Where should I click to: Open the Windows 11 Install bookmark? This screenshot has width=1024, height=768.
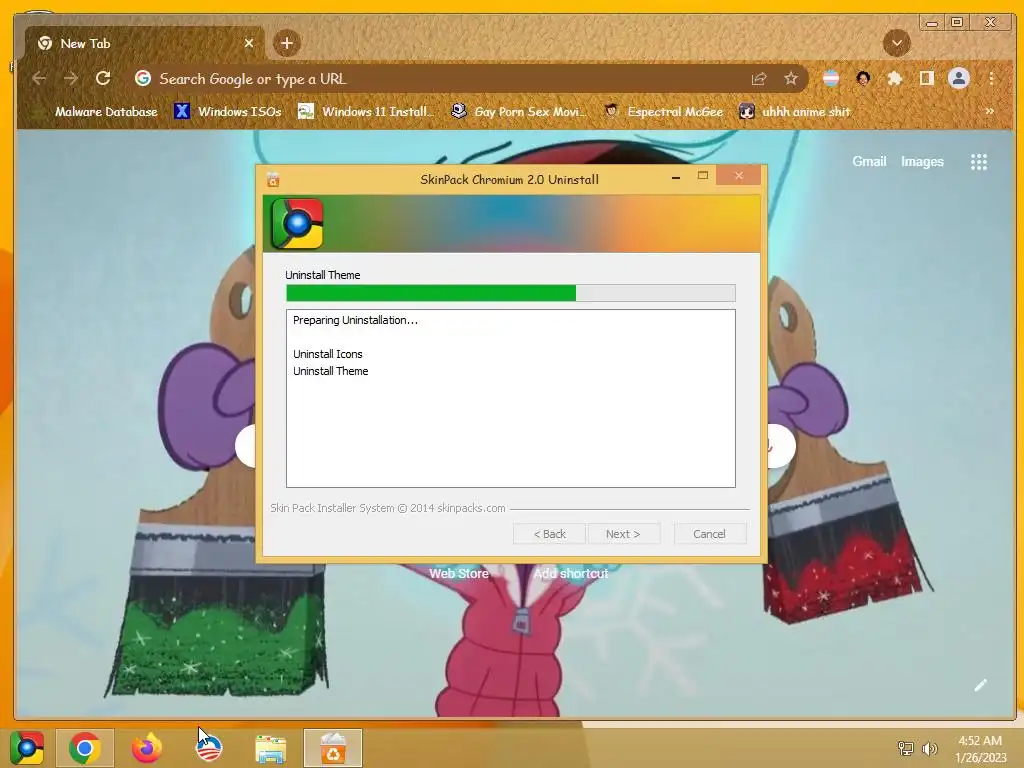tap(366, 112)
